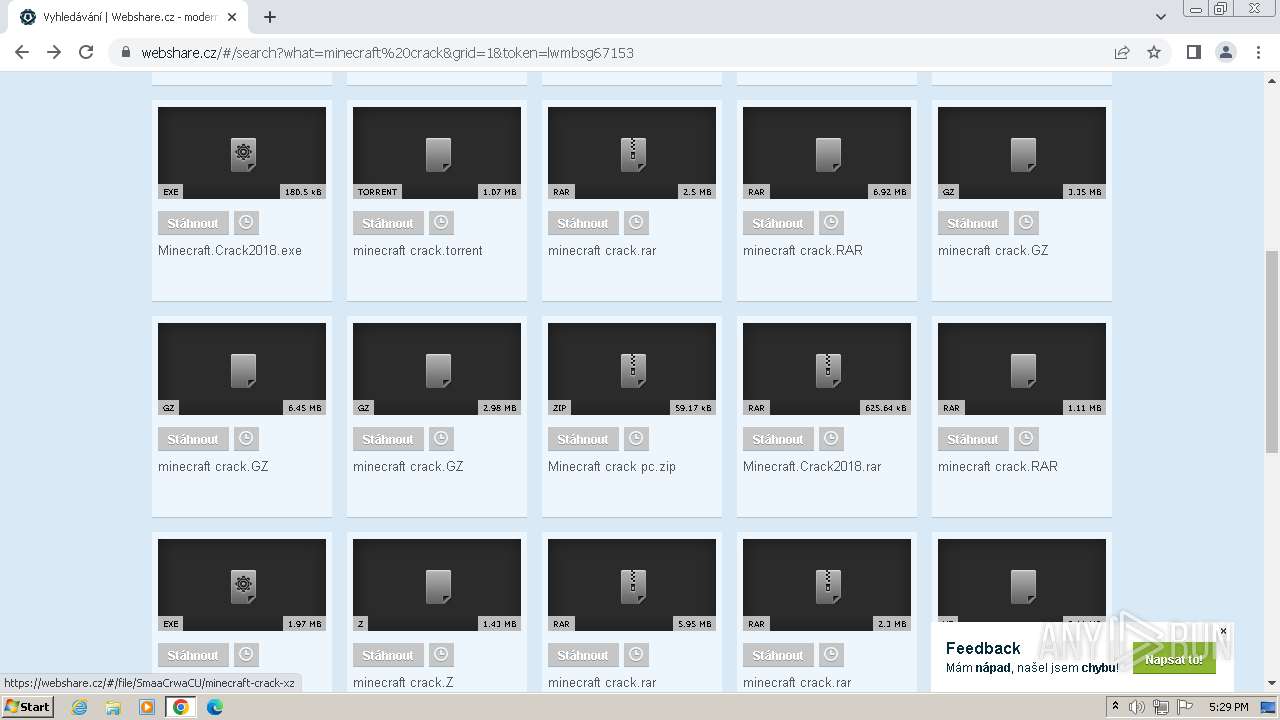This screenshot has width=1280, height=720.
Task: Open the Minecraft crack pc.zip thumbnail
Action: (x=632, y=369)
